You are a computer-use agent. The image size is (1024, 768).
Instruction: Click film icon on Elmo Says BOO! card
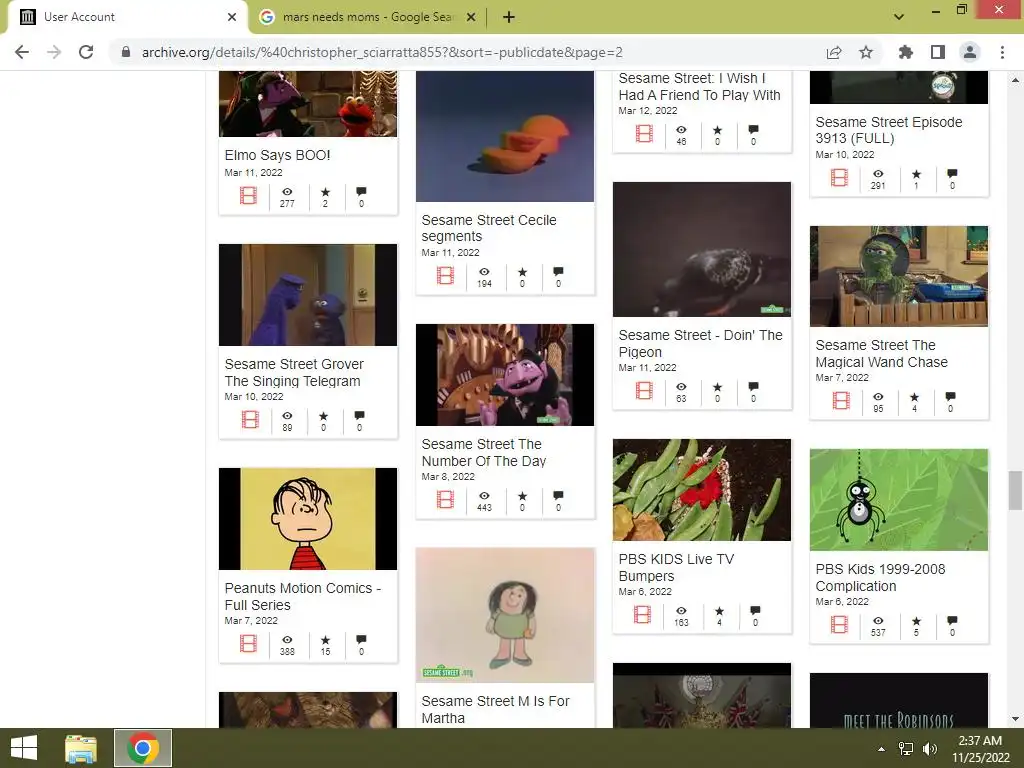248,195
